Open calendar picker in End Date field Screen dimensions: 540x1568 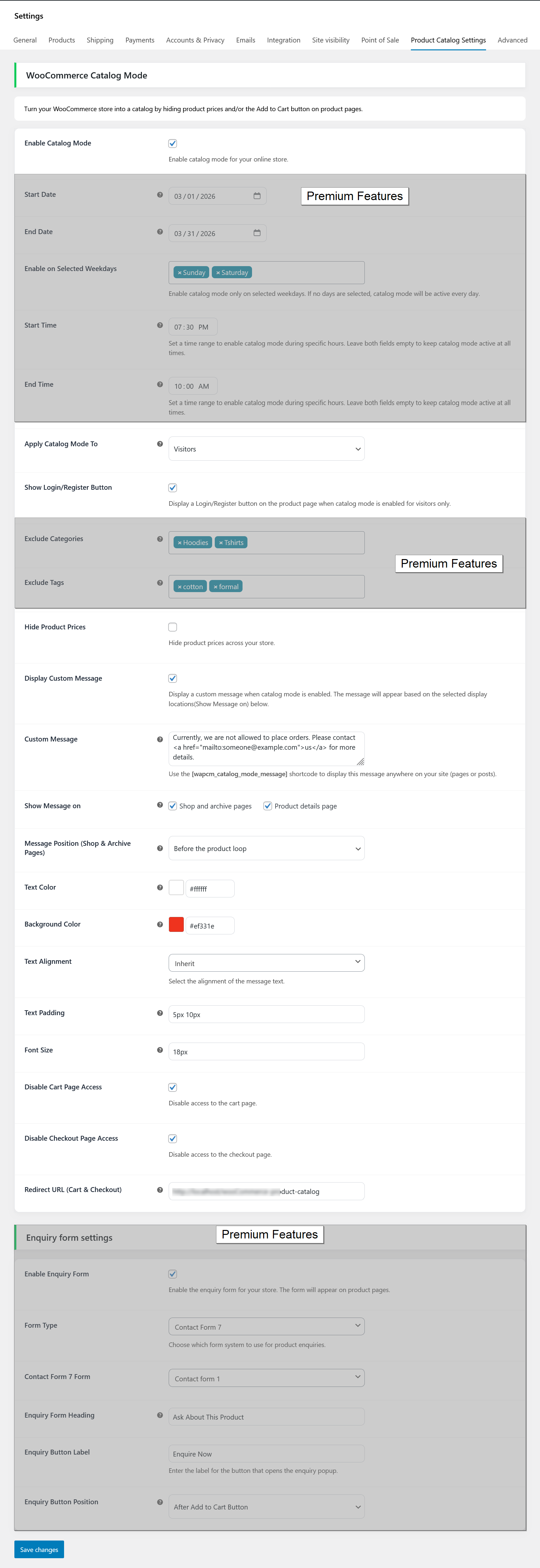[x=257, y=233]
